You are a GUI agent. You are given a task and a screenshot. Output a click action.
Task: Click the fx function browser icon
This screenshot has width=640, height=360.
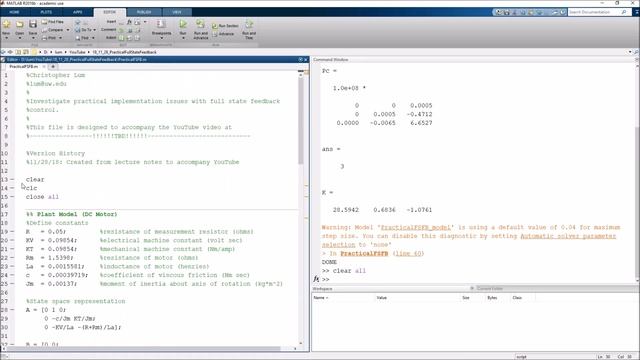316,279
